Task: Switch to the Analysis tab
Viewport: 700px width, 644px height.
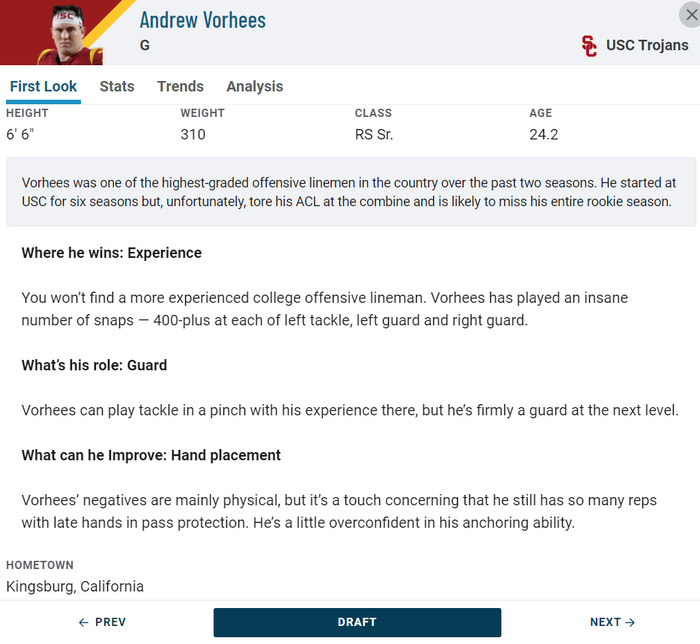Action: pos(254,86)
